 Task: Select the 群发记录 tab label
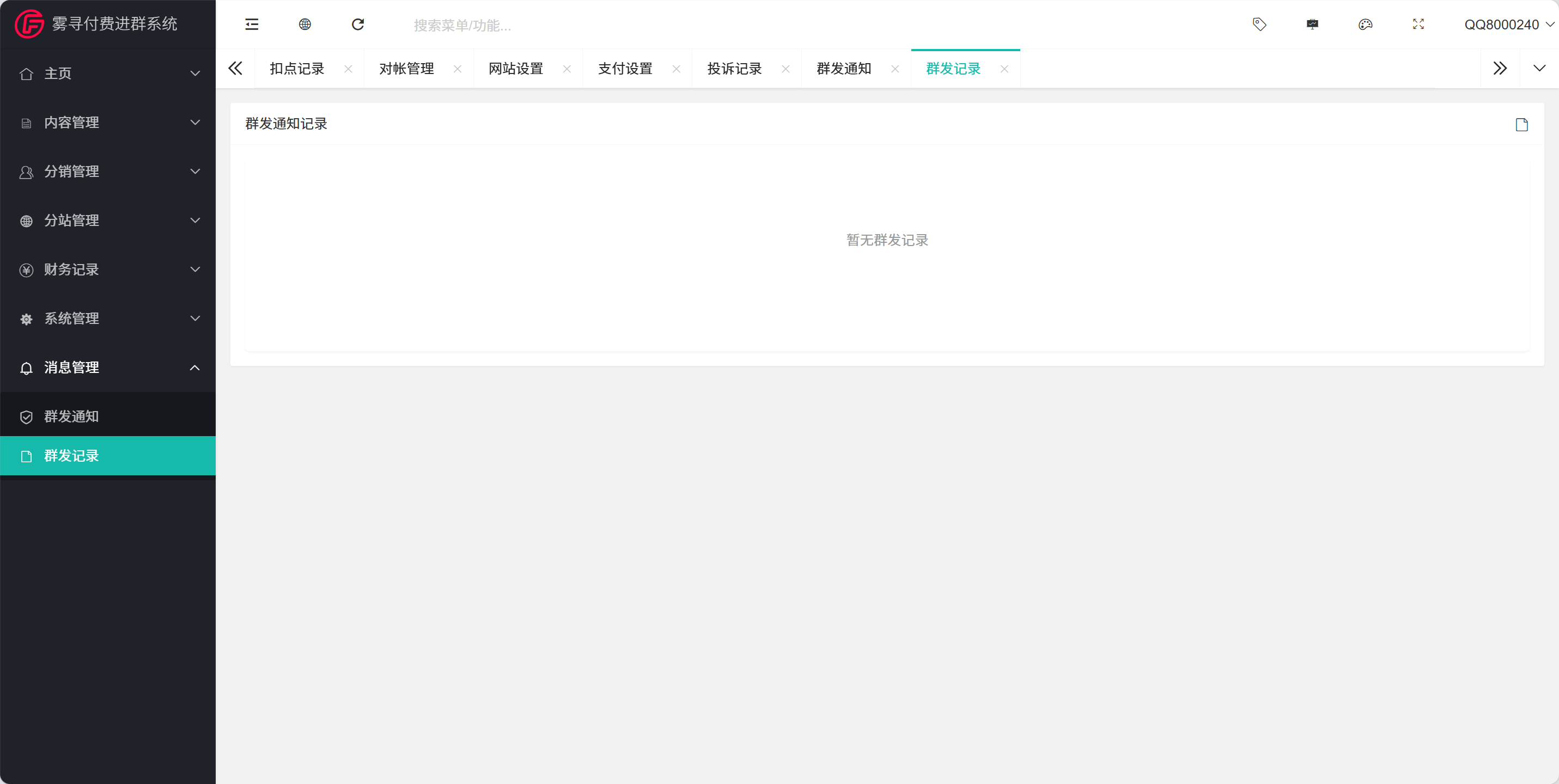[954, 69]
